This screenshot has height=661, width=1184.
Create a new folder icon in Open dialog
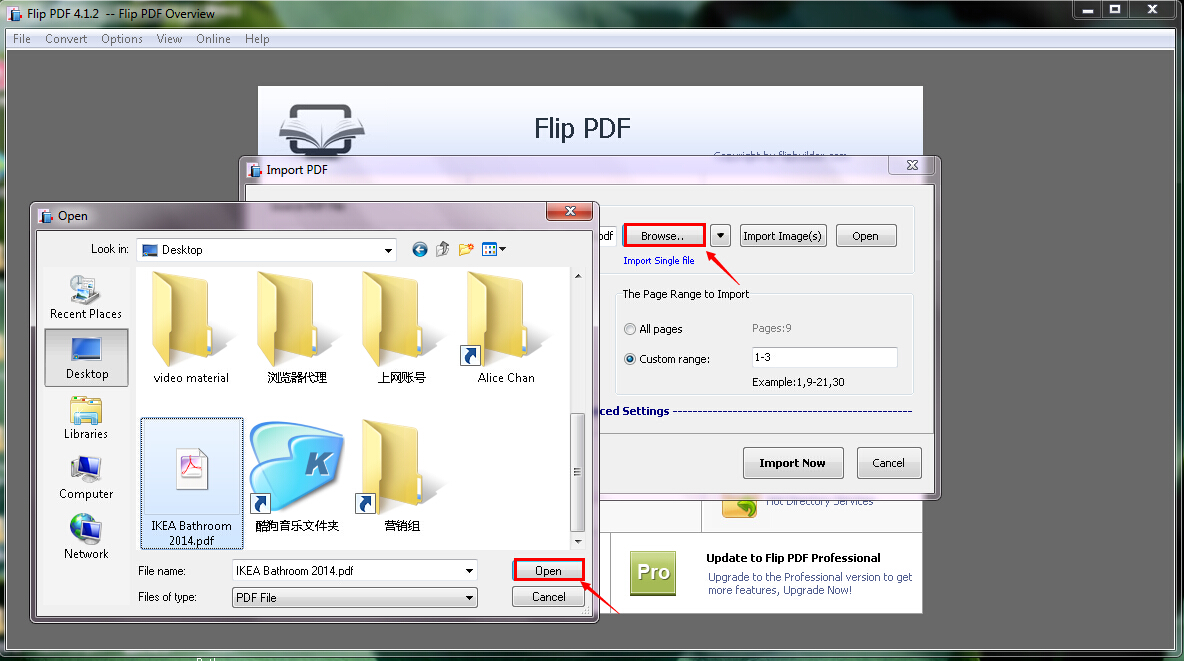point(466,249)
